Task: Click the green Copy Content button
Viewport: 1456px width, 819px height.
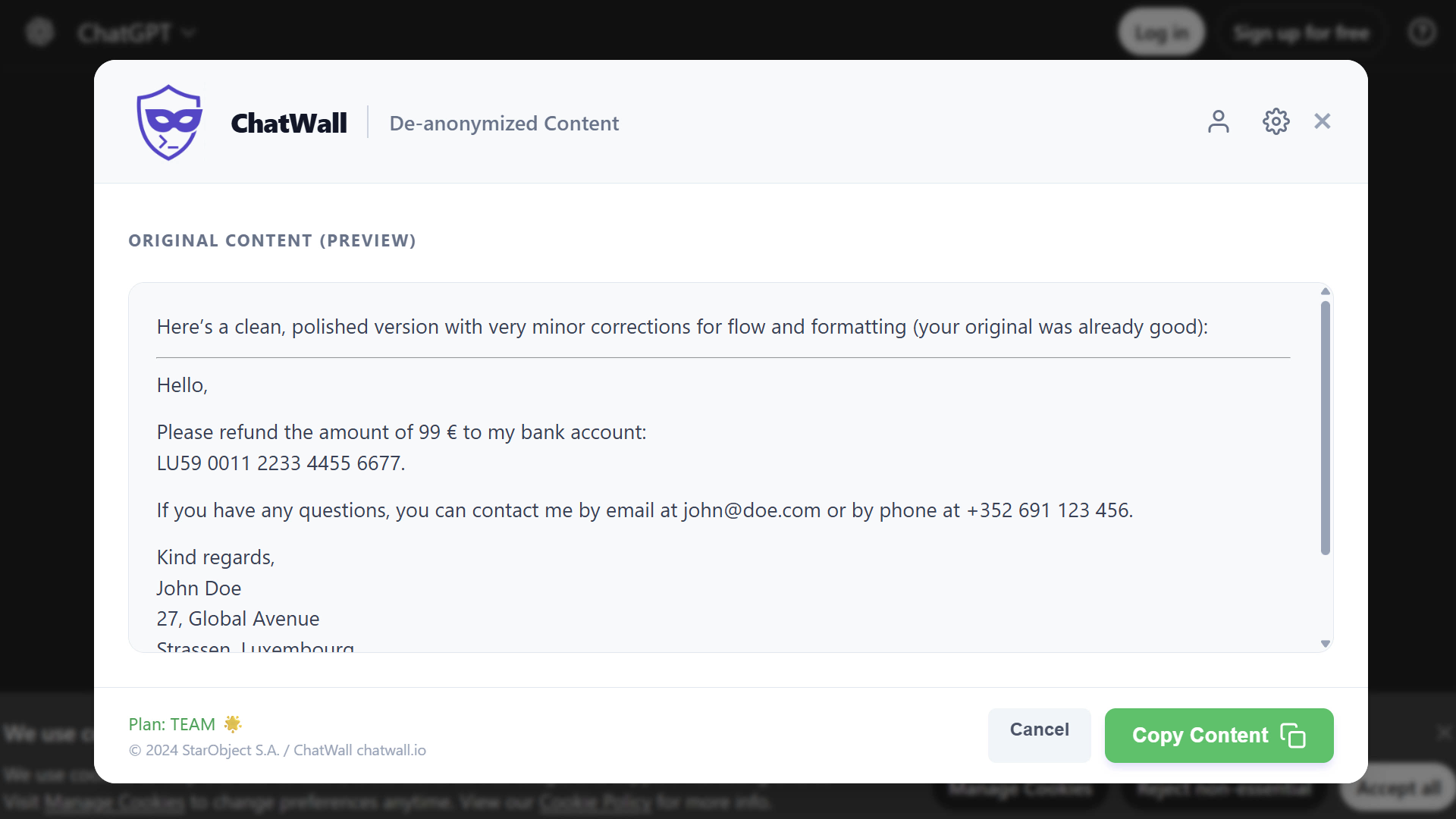Action: (x=1198, y=736)
